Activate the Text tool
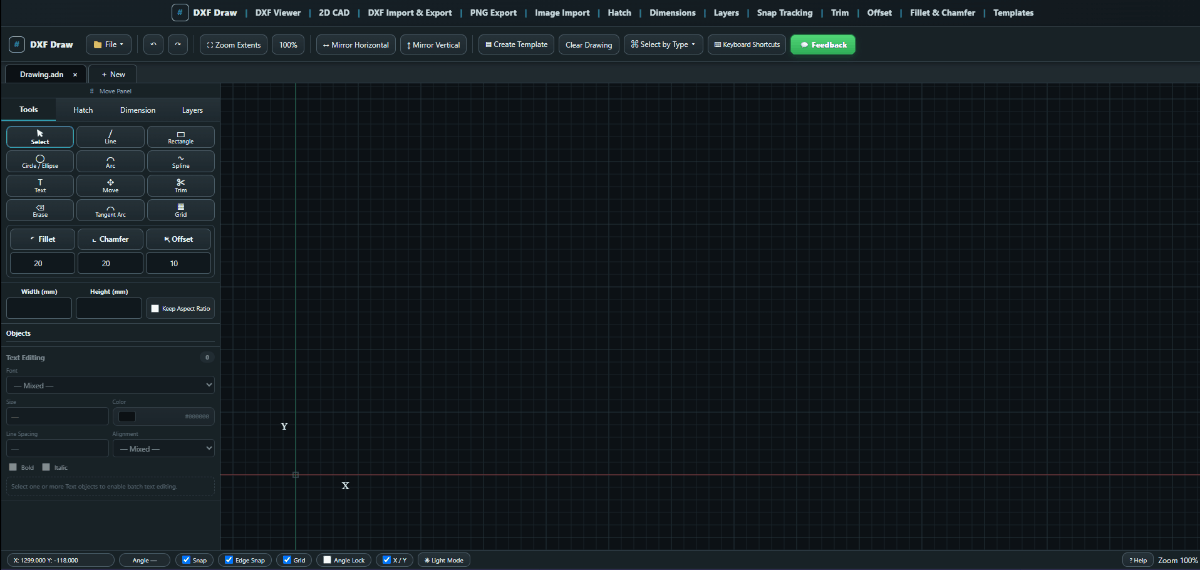Screen dimensions: 1200x570 point(40,185)
